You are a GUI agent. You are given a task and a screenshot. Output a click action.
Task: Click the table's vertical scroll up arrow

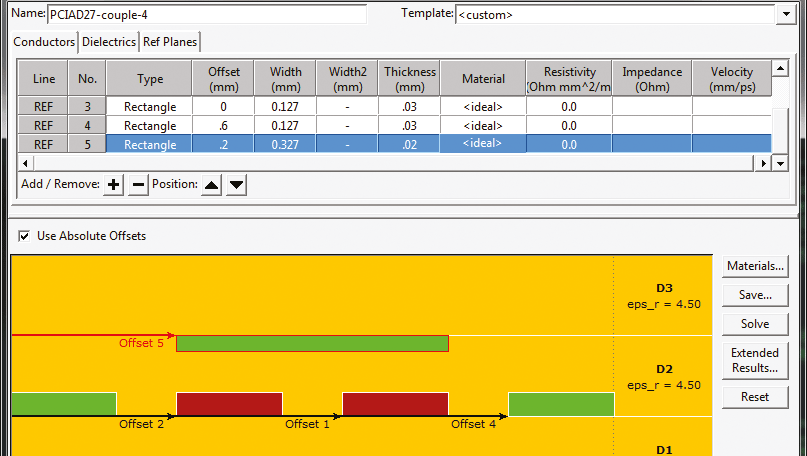(780, 68)
